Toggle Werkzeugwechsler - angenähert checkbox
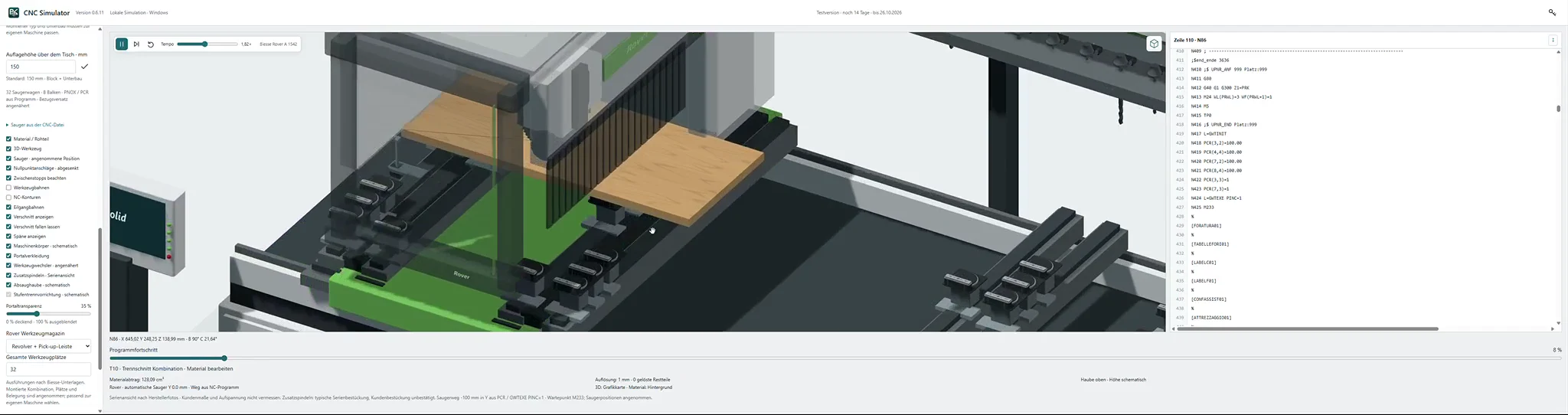The height and width of the screenshot is (415, 1568). click(8, 266)
